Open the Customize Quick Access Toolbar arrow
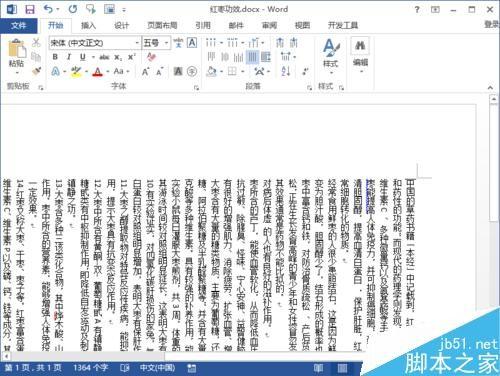Image resolution: width=500 pixels, height=376 pixels. (124, 10)
